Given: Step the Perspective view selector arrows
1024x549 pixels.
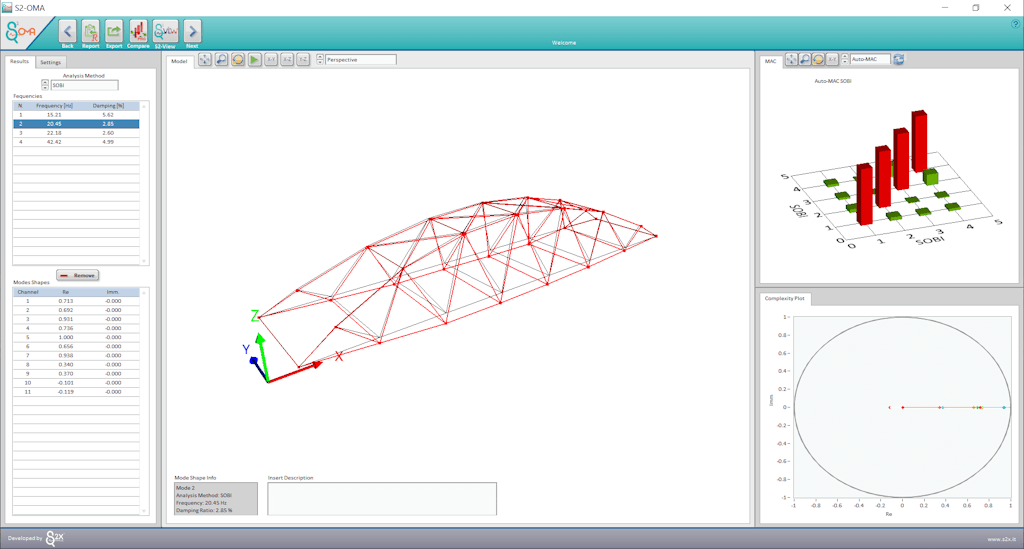Looking at the screenshot, I should [320, 59].
